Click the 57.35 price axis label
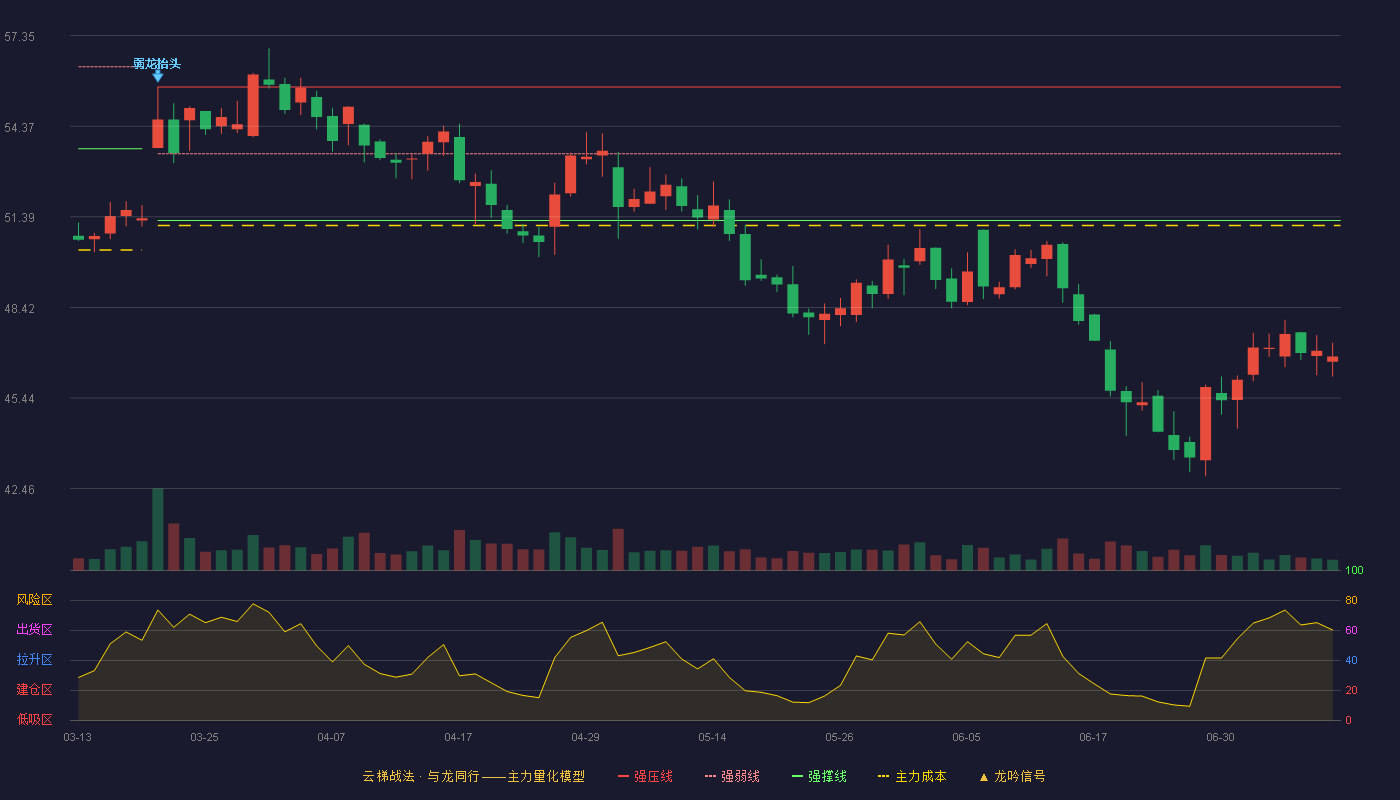This screenshot has width=1400, height=800. click(x=19, y=36)
